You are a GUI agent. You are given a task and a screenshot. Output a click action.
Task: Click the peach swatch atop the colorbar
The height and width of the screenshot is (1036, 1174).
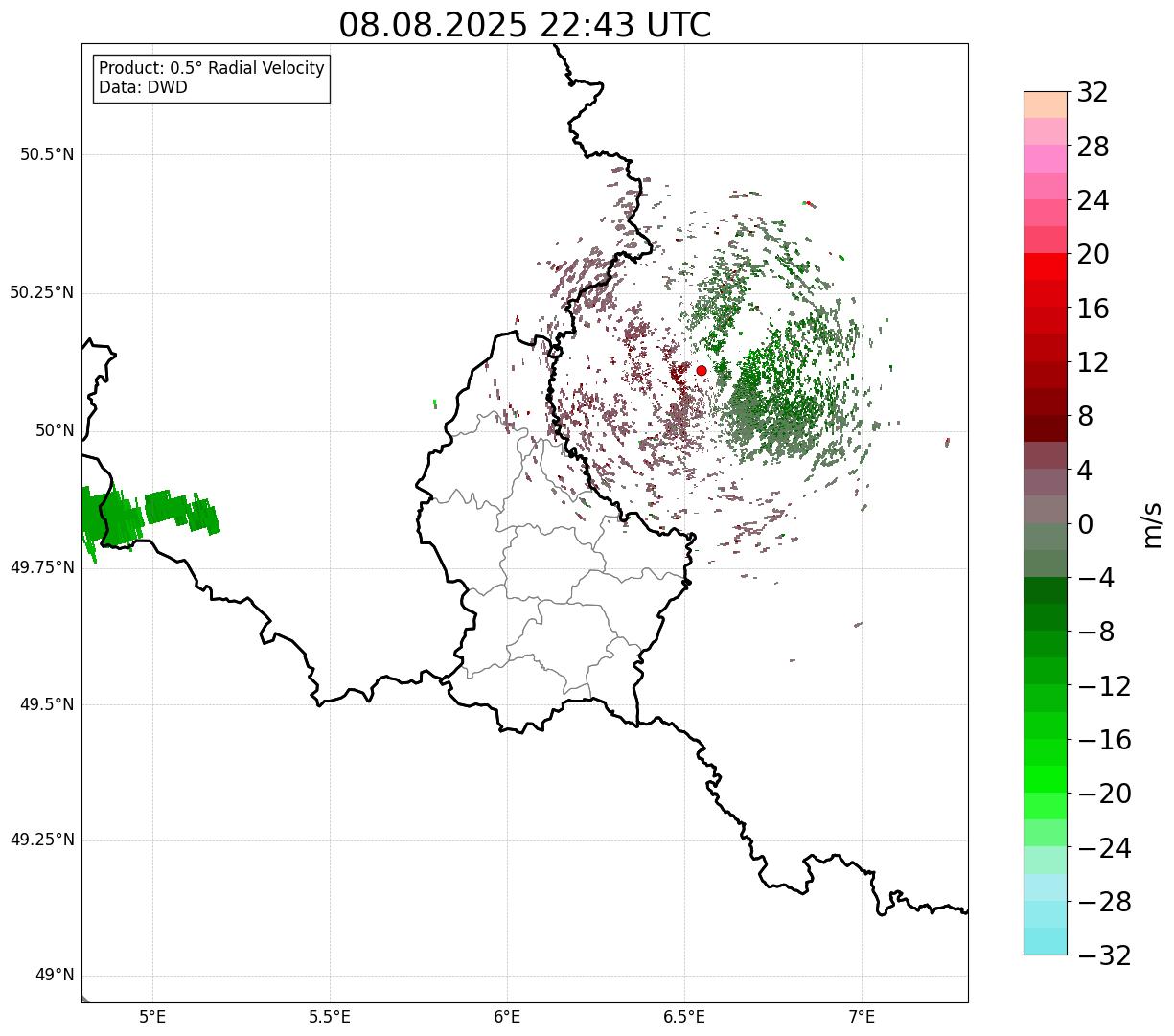pyautogui.click(x=1045, y=104)
